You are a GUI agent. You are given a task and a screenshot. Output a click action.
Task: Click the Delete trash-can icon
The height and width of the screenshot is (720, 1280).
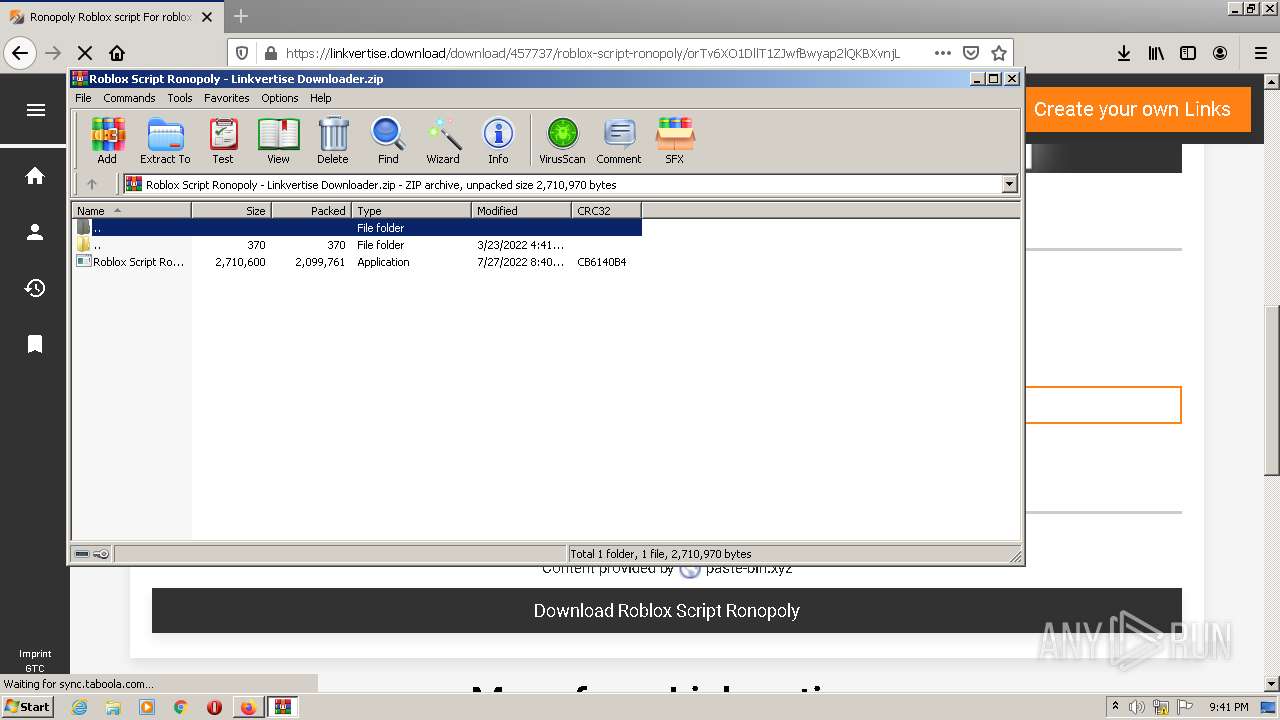(333, 140)
